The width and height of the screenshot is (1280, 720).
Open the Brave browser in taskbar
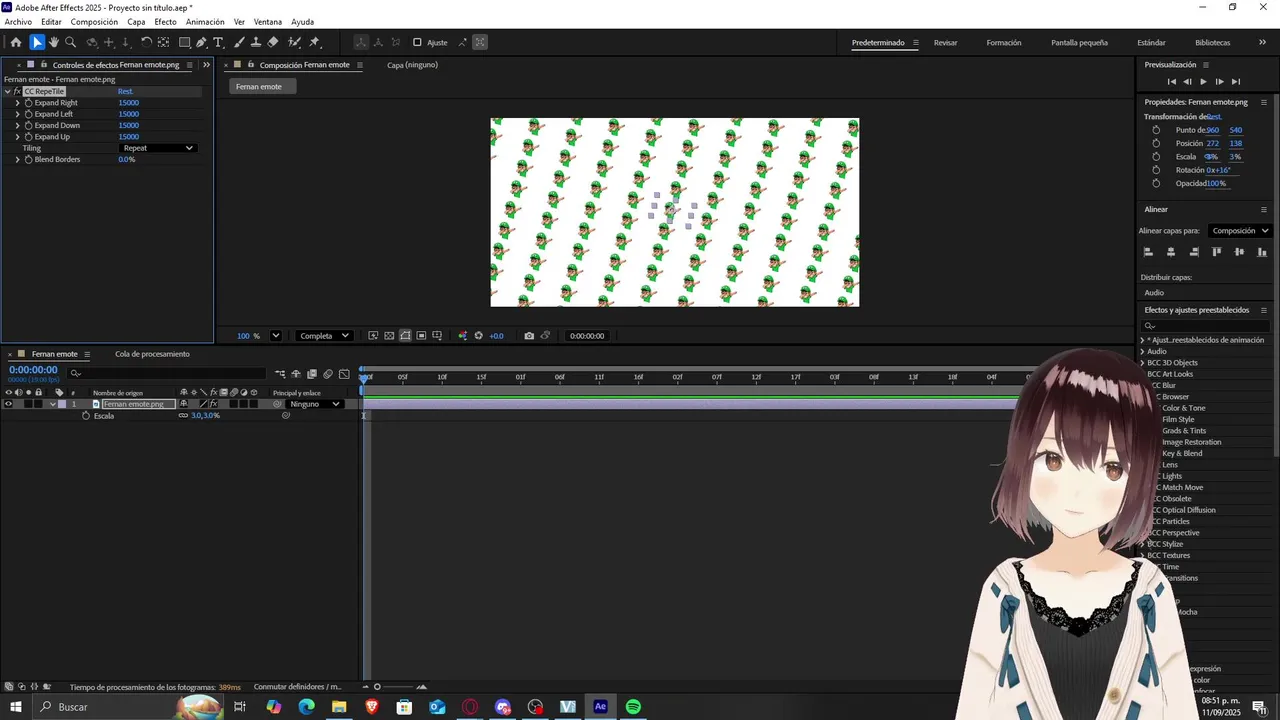[372, 707]
